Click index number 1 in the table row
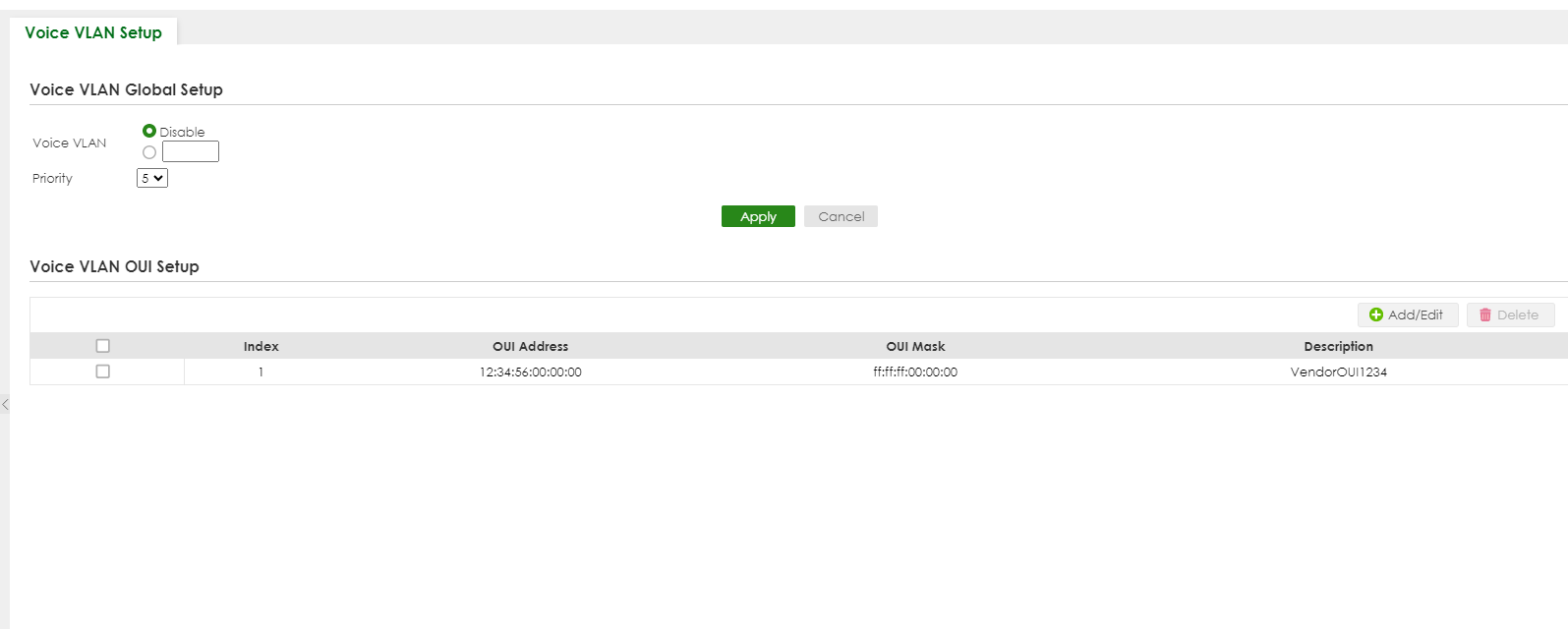 261,372
